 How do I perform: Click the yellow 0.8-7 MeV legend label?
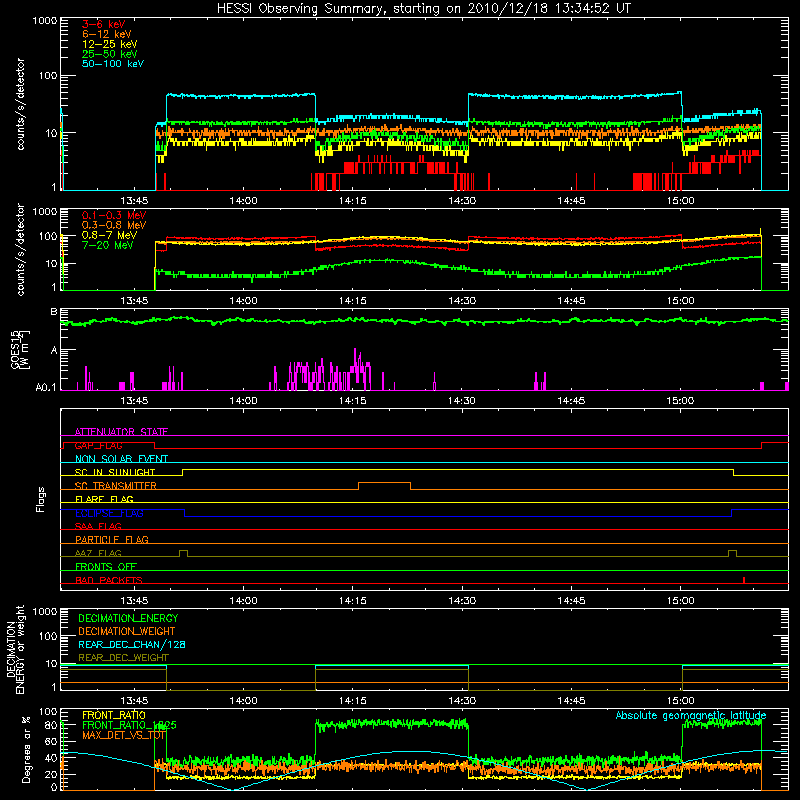pyautogui.click(x=109, y=235)
